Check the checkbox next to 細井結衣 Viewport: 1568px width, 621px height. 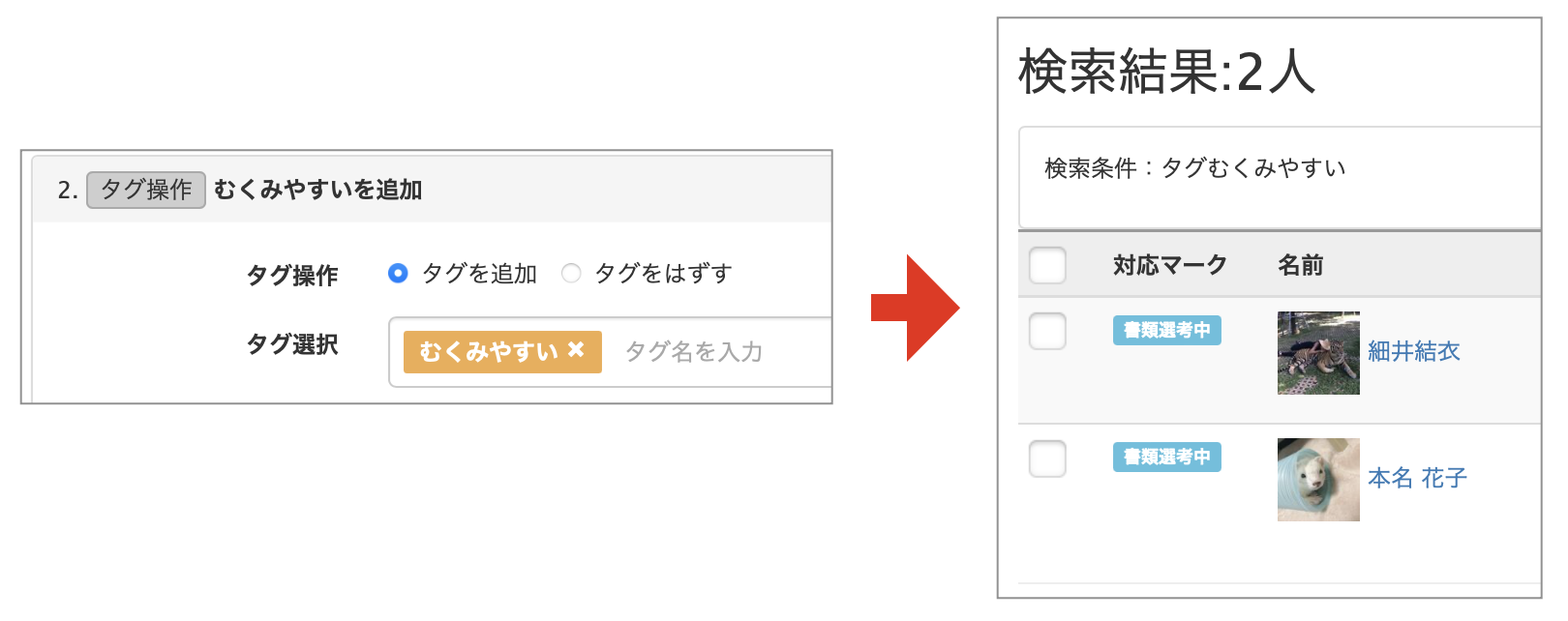[x=1047, y=331]
